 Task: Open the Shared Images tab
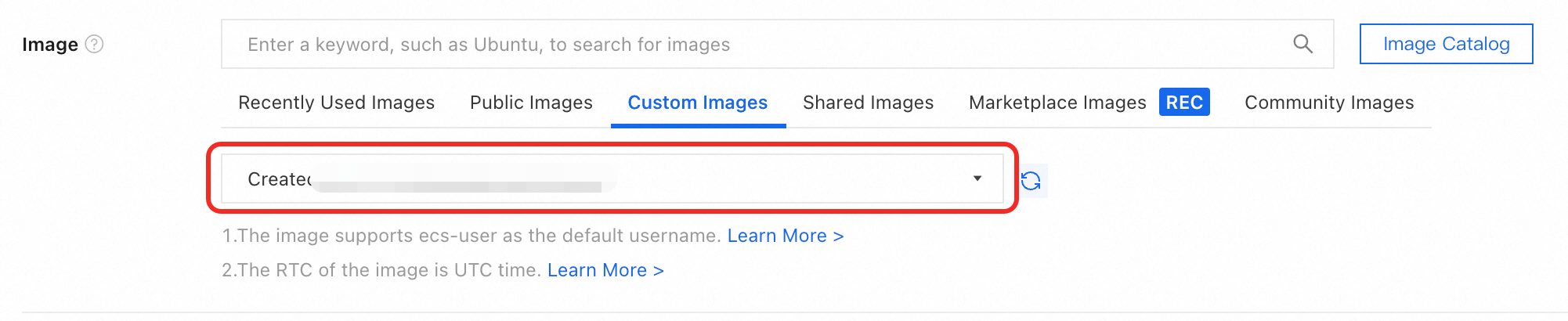(x=868, y=103)
